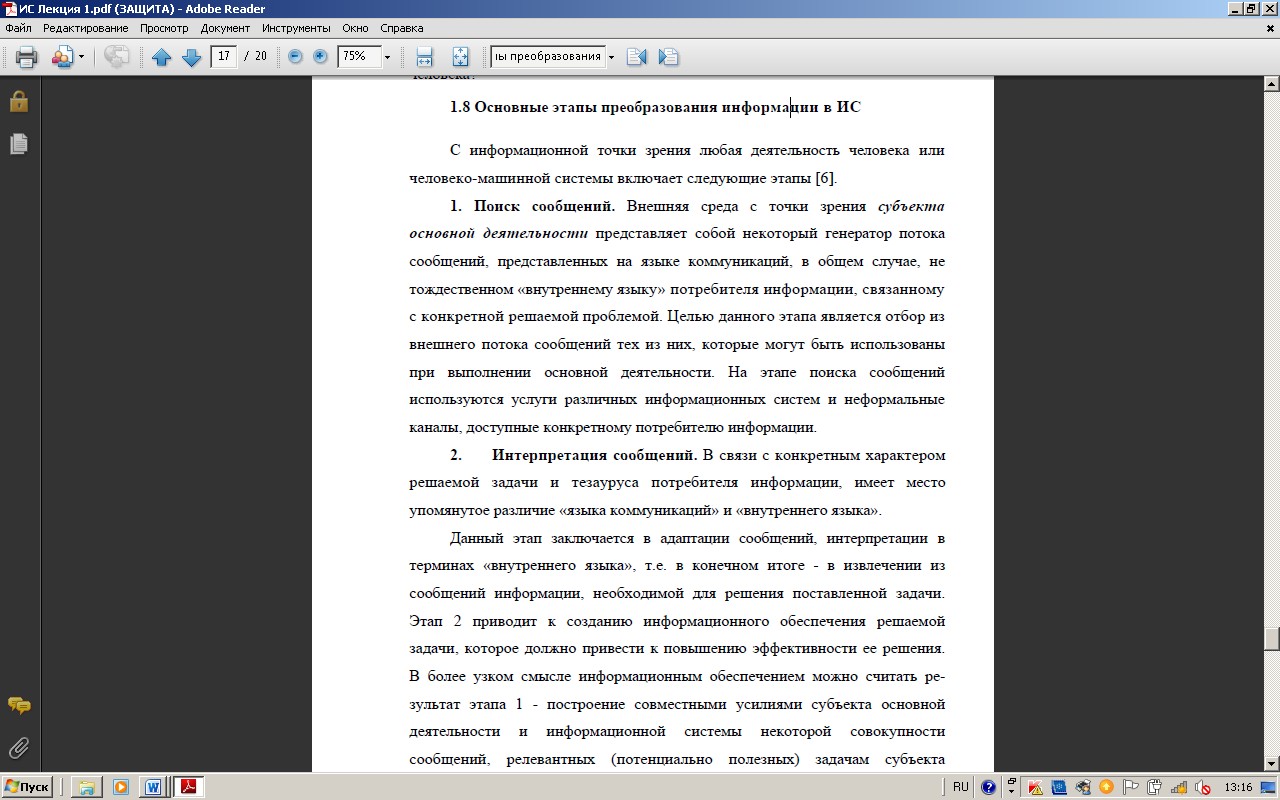
Task: Click the Find Previous icon
Action: click(636, 57)
